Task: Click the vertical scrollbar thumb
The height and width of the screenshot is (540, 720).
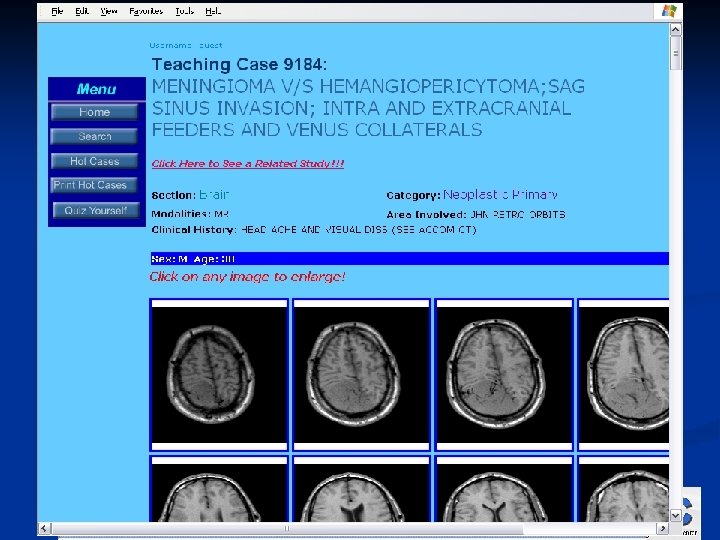Action: (675, 53)
